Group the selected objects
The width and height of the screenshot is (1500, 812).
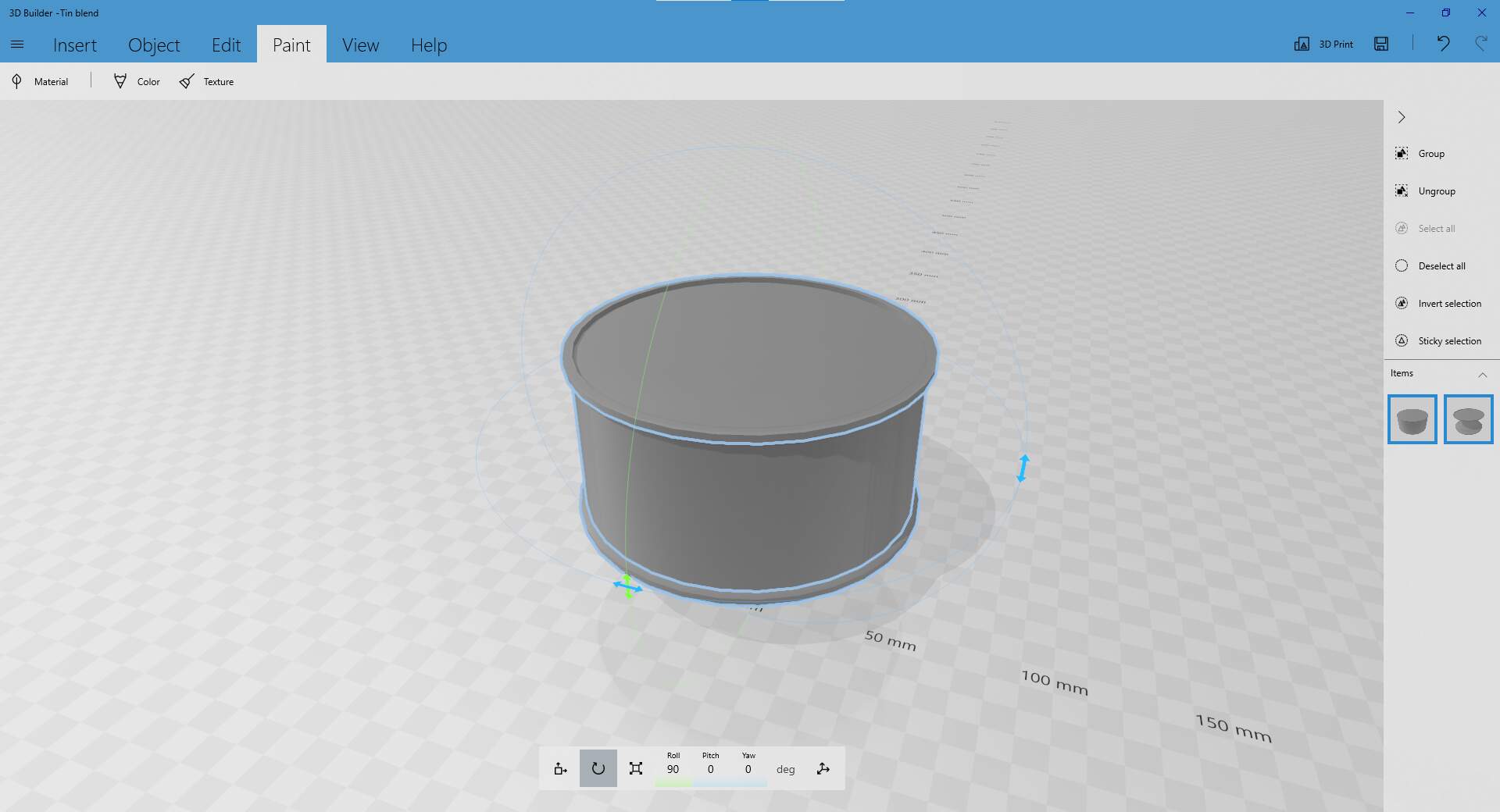[1420, 154]
